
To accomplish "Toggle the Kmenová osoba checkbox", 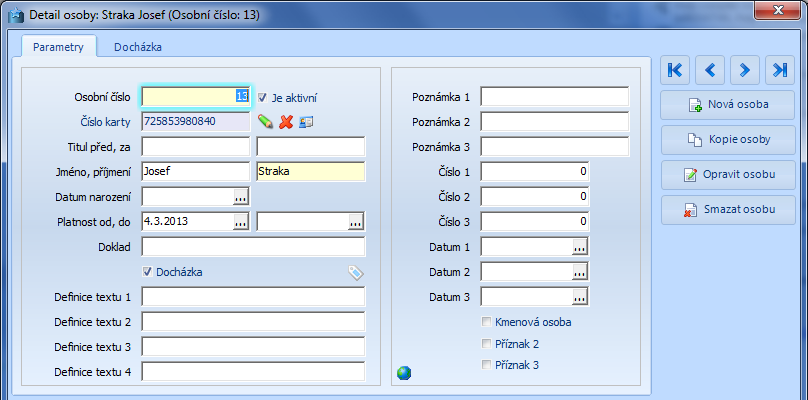I will coord(486,322).
